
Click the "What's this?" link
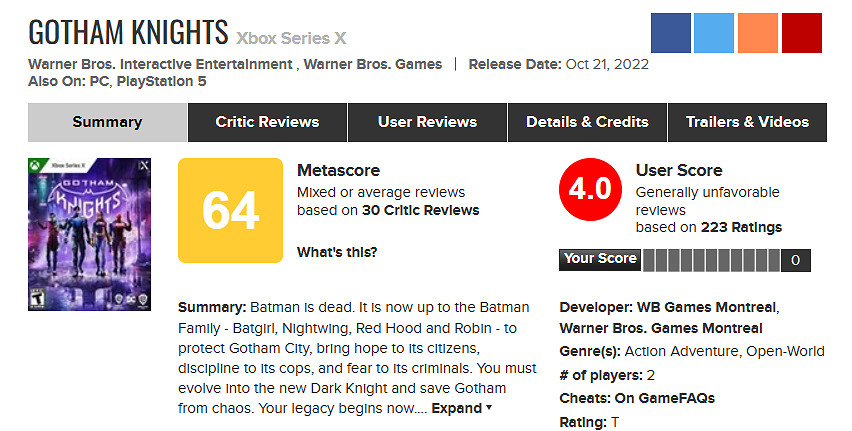pyautogui.click(x=337, y=252)
